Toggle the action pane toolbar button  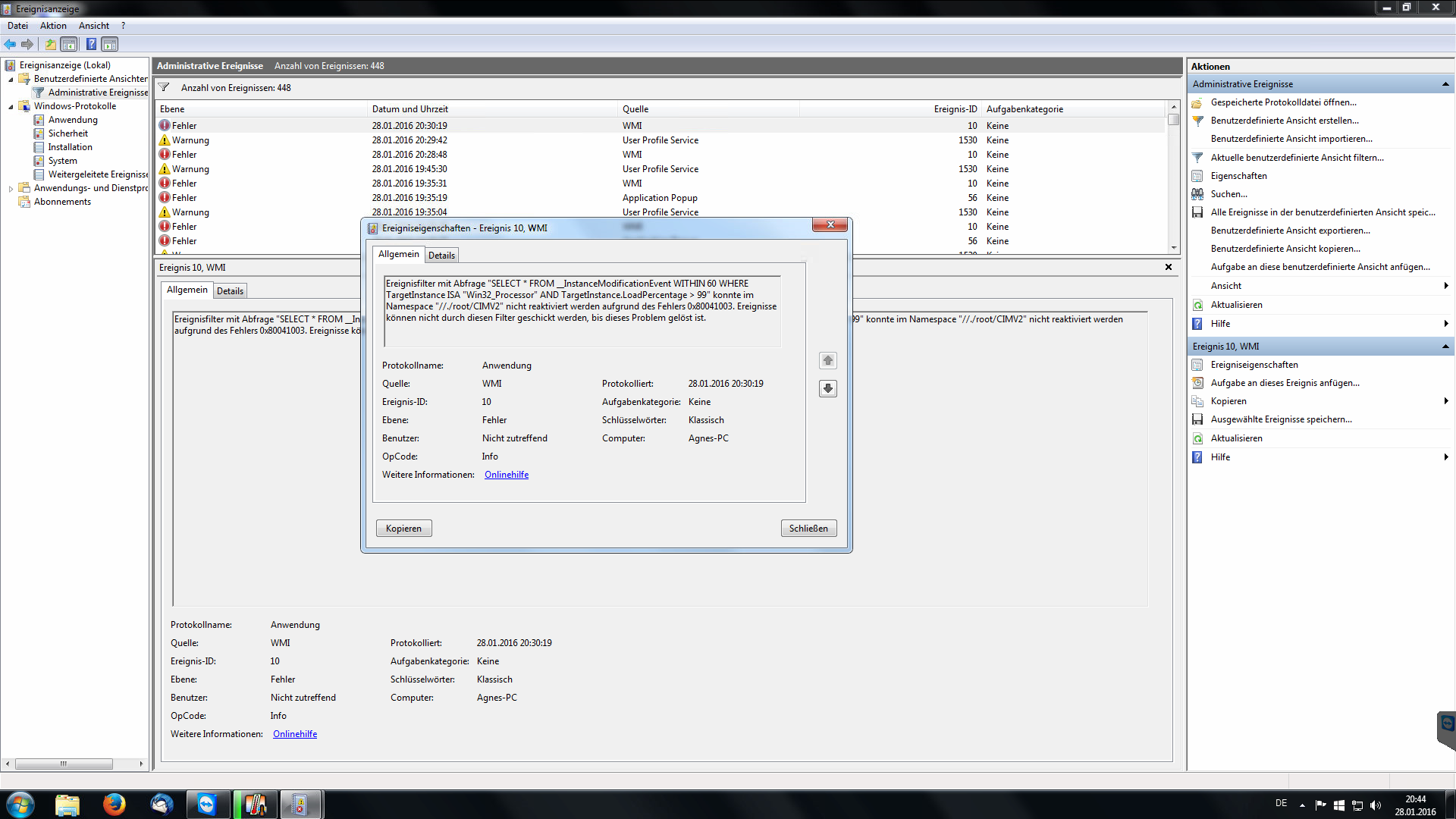click(110, 44)
